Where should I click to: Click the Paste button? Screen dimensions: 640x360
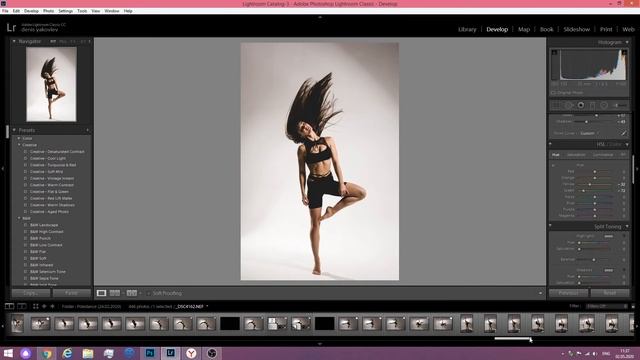(71, 293)
